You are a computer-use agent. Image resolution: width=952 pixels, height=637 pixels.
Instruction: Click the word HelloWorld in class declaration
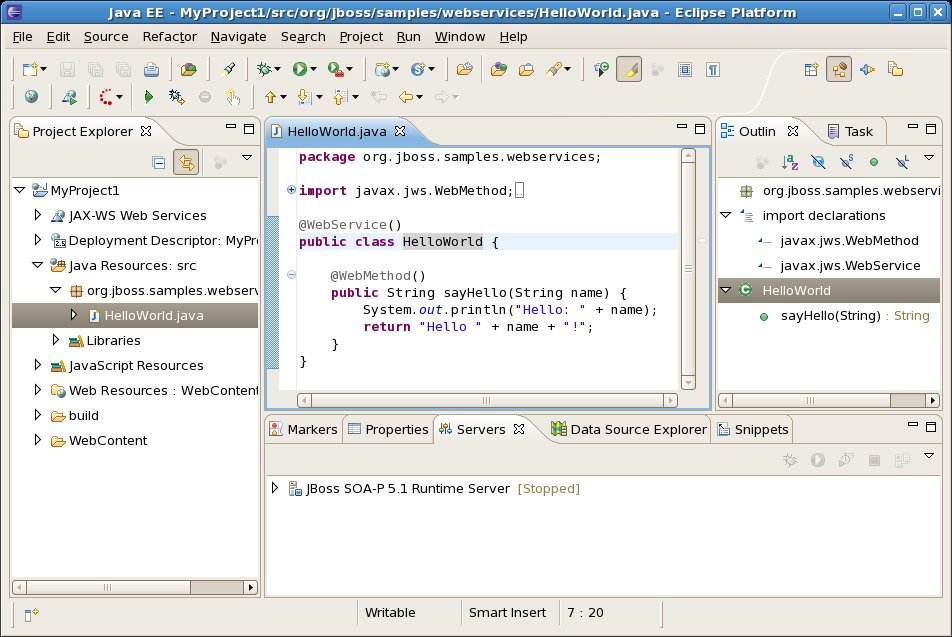pos(443,242)
